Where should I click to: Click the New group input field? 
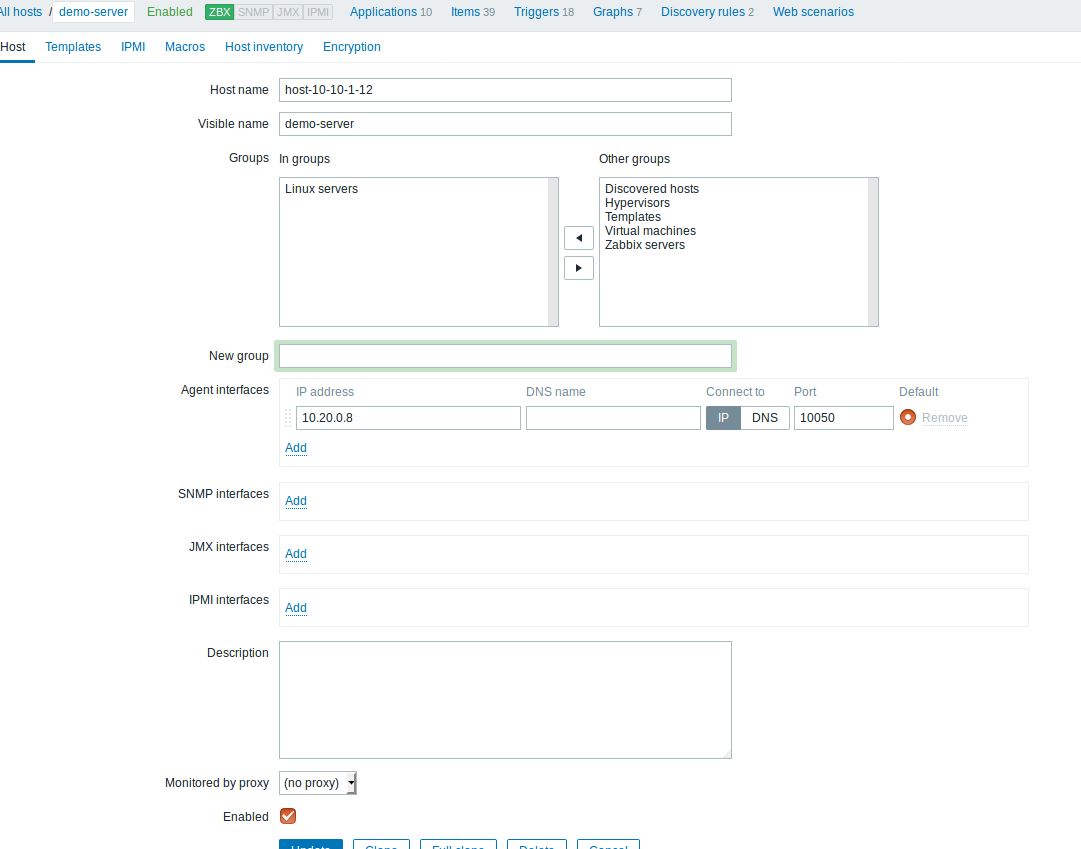505,356
